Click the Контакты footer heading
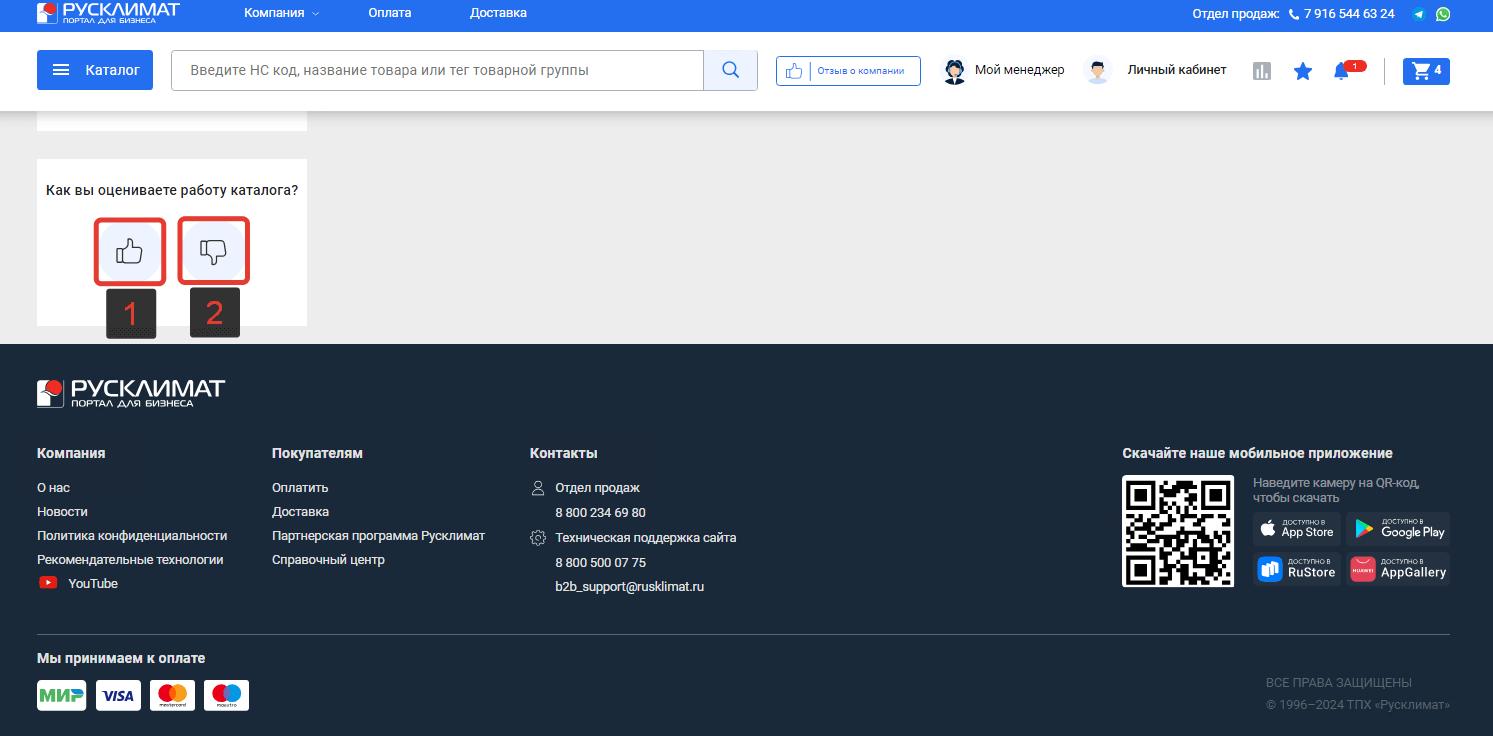This screenshot has height=736, width=1493. click(564, 453)
